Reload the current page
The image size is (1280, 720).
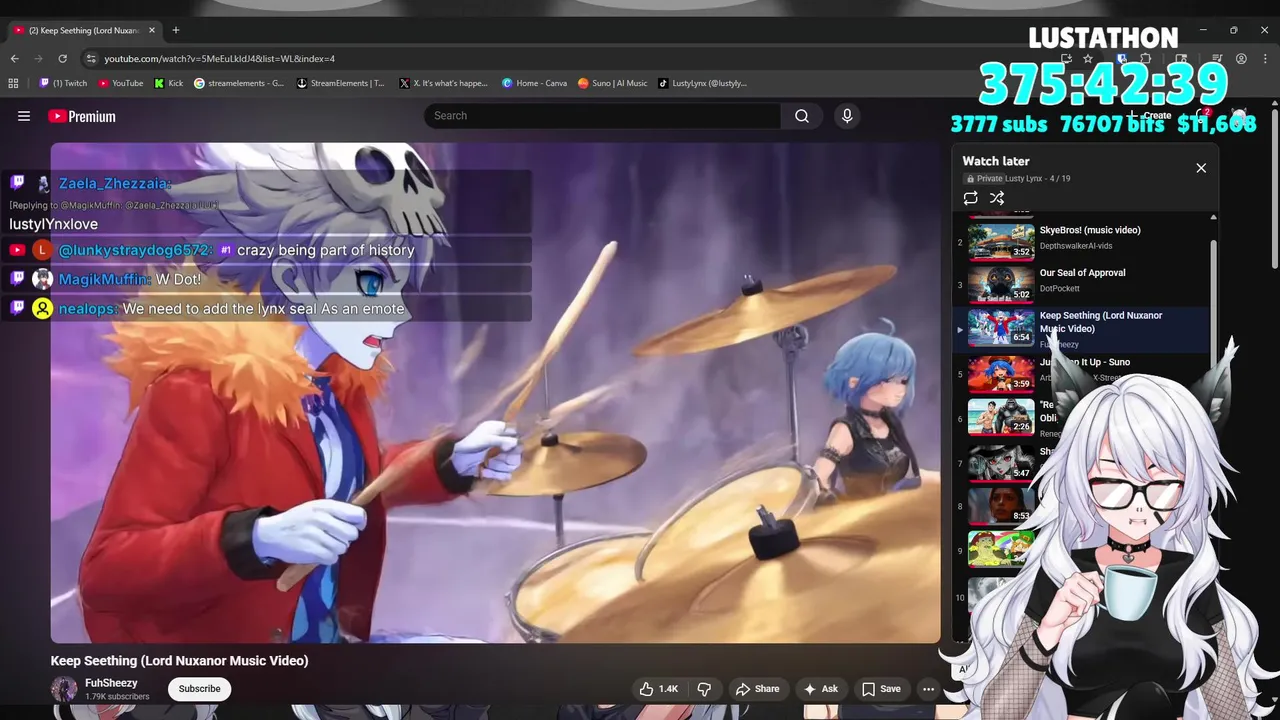63,59
